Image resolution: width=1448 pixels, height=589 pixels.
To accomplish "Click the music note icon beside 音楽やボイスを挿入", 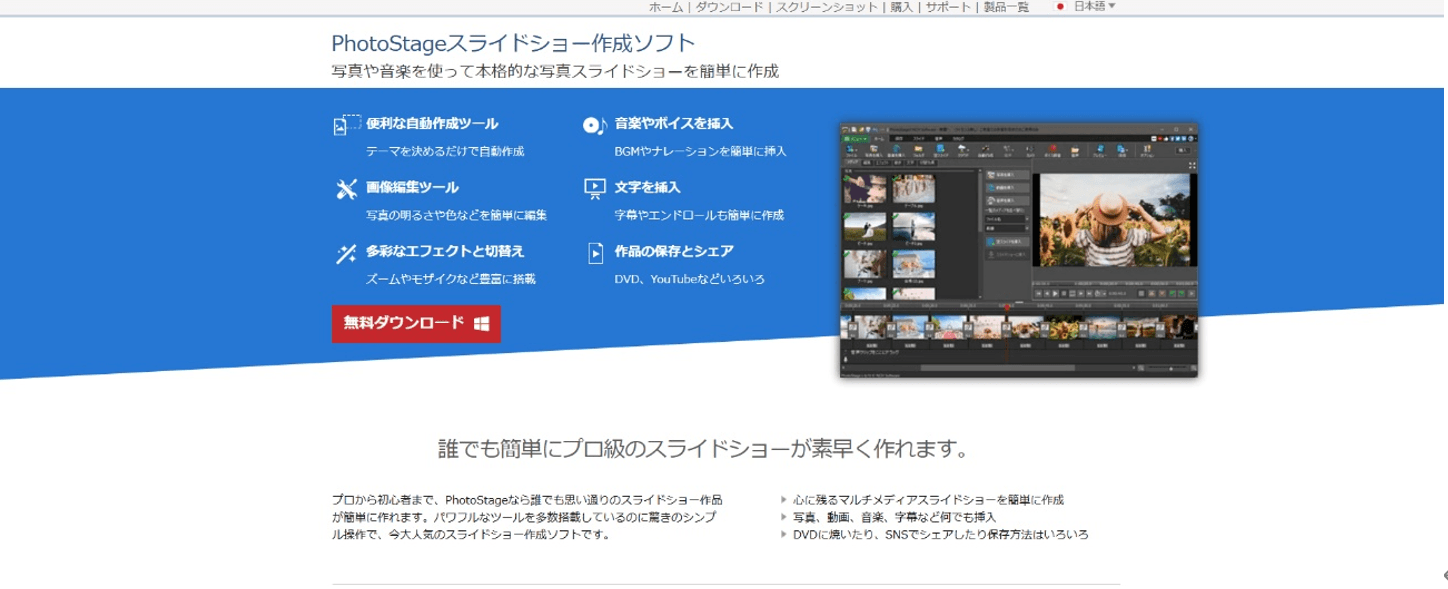I will pyautogui.click(x=595, y=125).
